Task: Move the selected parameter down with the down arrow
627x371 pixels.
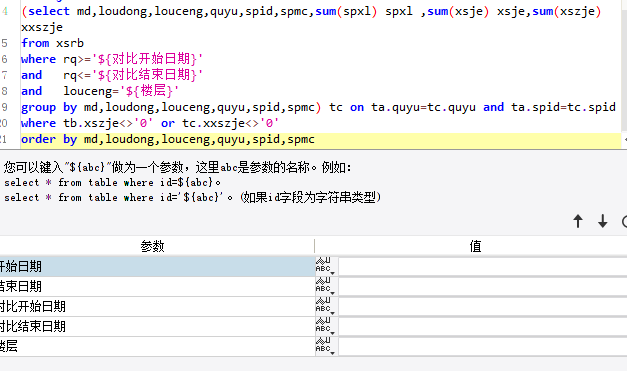Action: pyautogui.click(x=603, y=221)
